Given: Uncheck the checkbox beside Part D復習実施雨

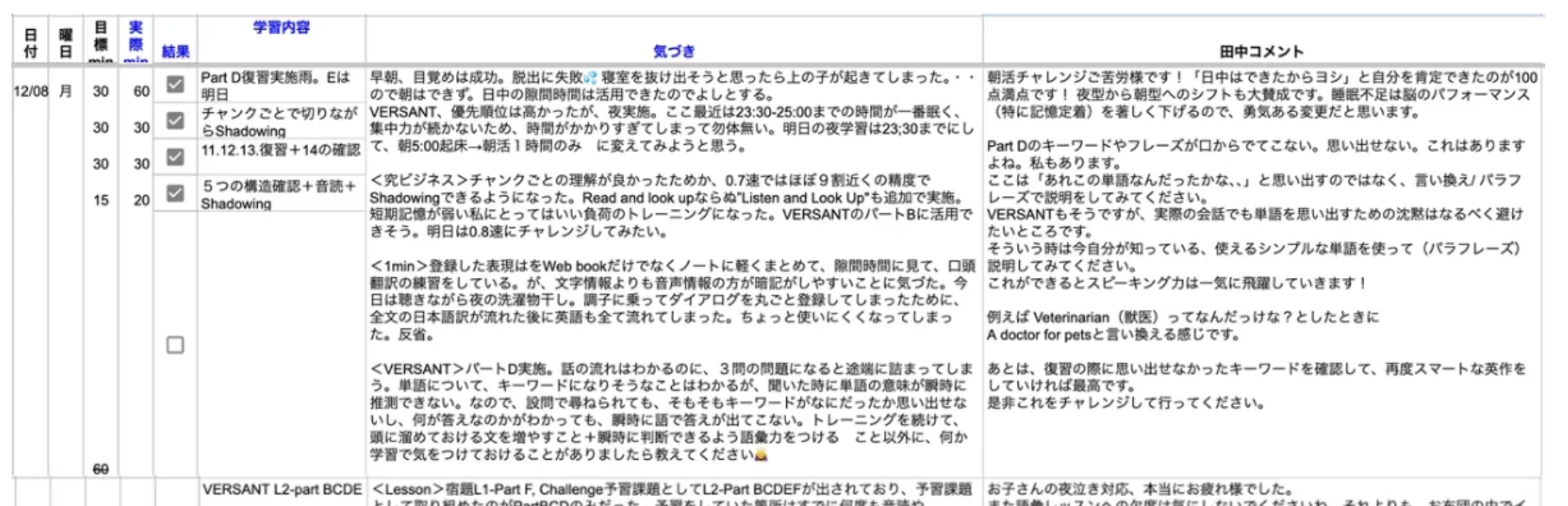Looking at the screenshot, I should click(x=175, y=85).
